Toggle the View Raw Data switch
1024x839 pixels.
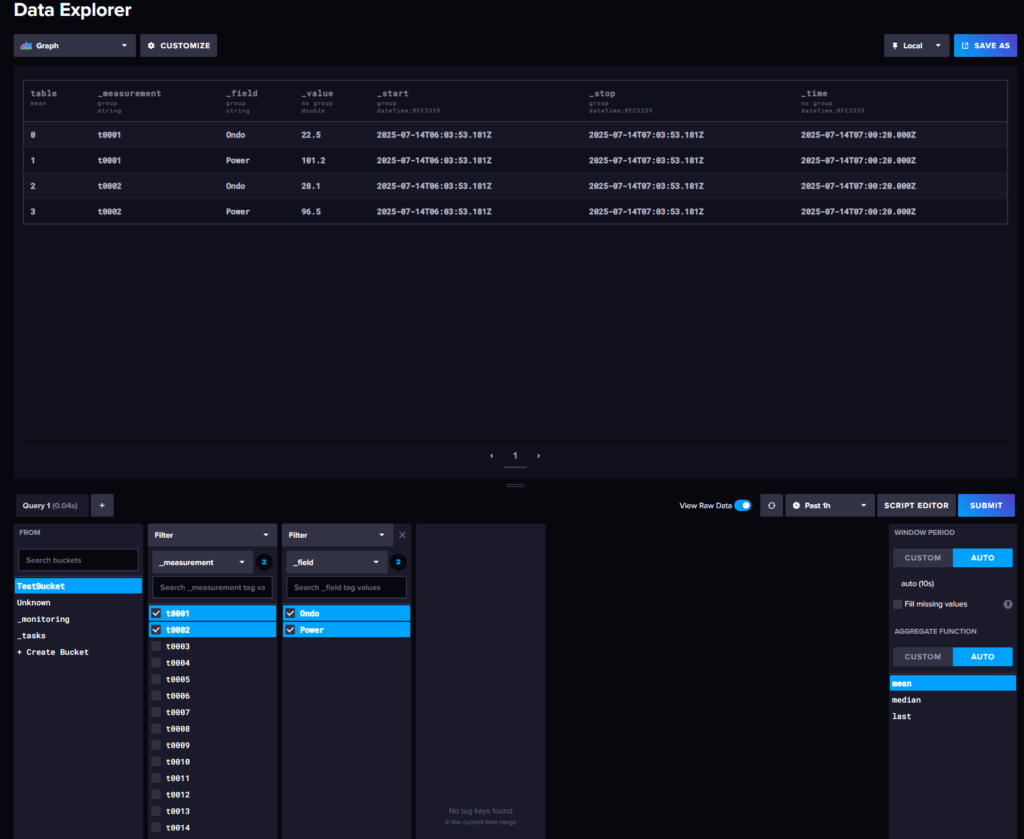click(x=743, y=505)
